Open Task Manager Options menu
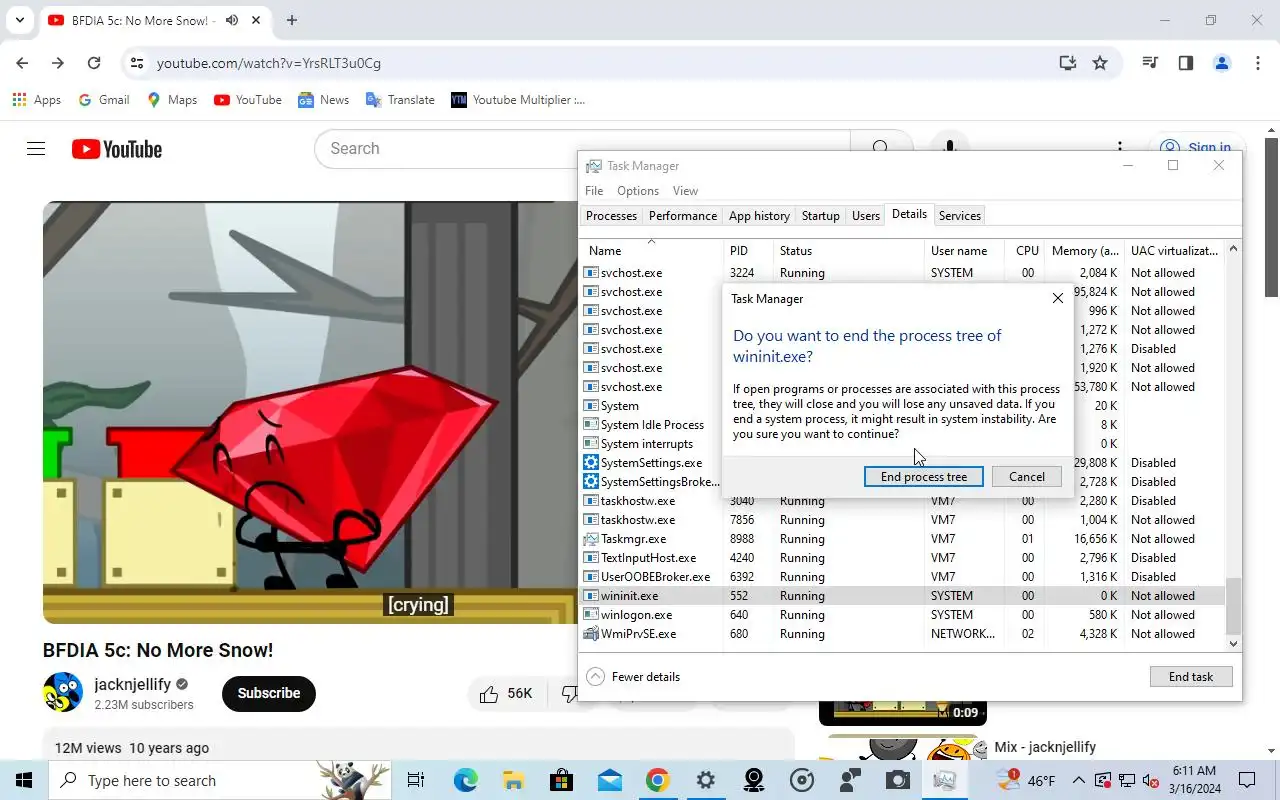The width and height of the screenshot is (1280, 800). point(637,191)
